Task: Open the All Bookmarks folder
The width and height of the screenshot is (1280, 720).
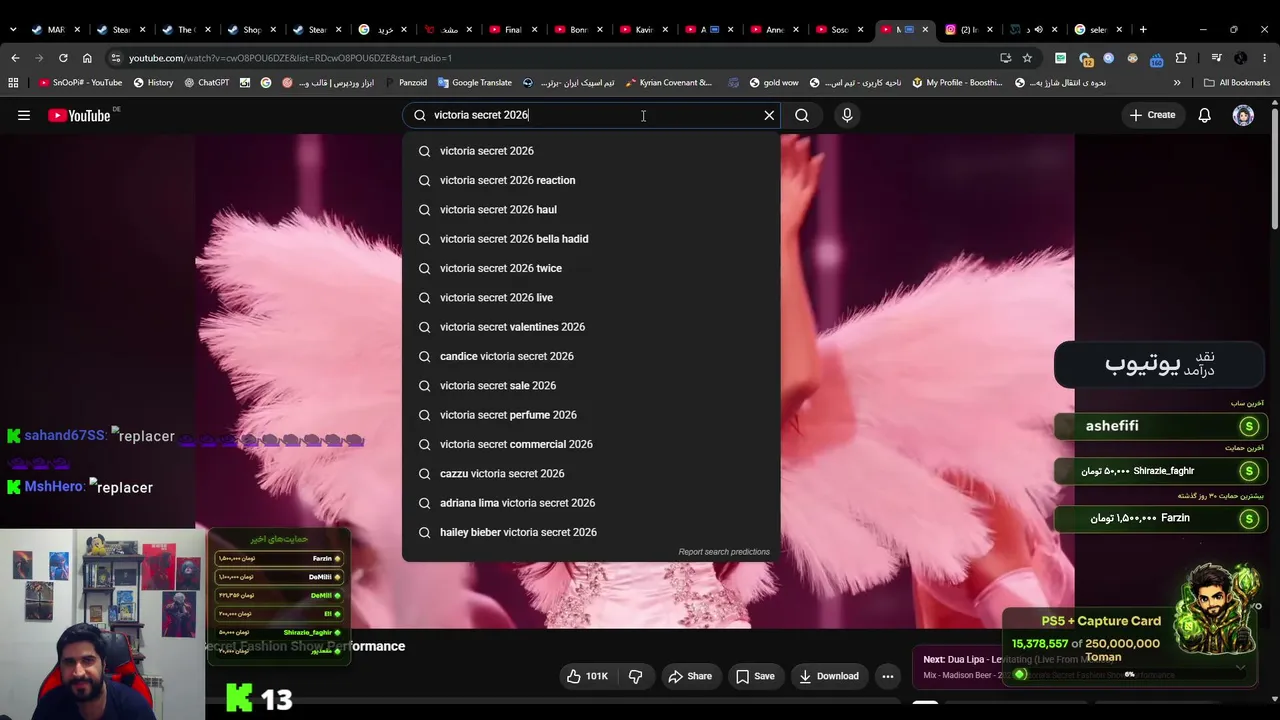Action: click(x=1236, y=83)
